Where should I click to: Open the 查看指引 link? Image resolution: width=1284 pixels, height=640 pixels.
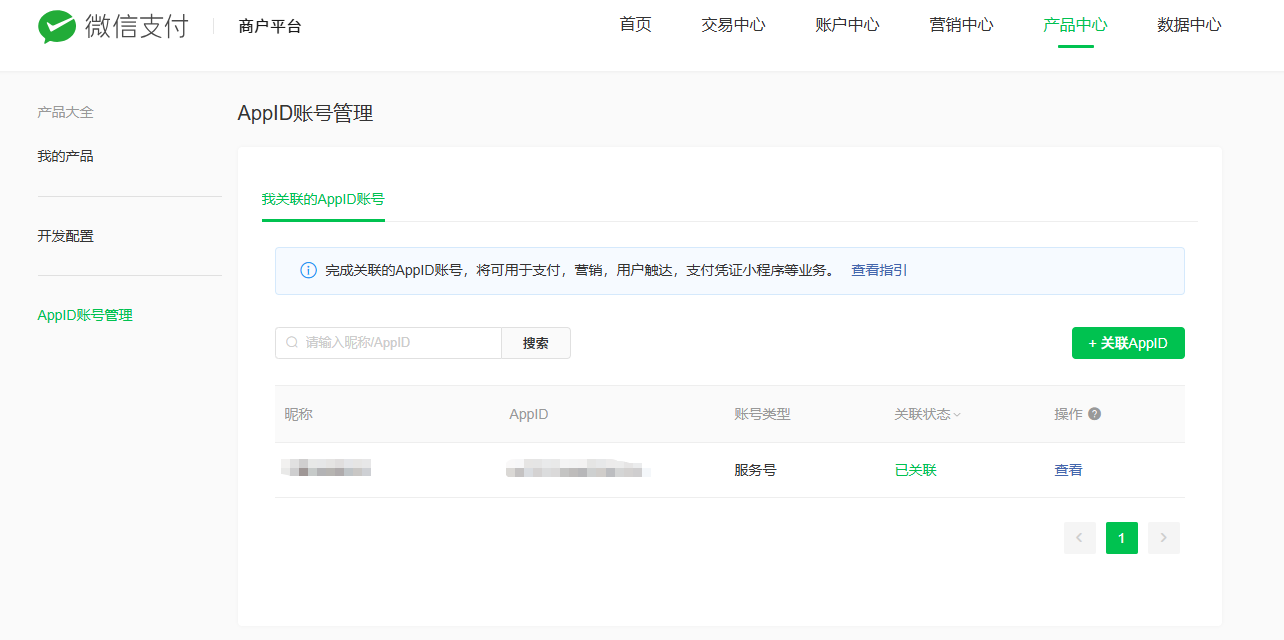(x=879, y=270)
